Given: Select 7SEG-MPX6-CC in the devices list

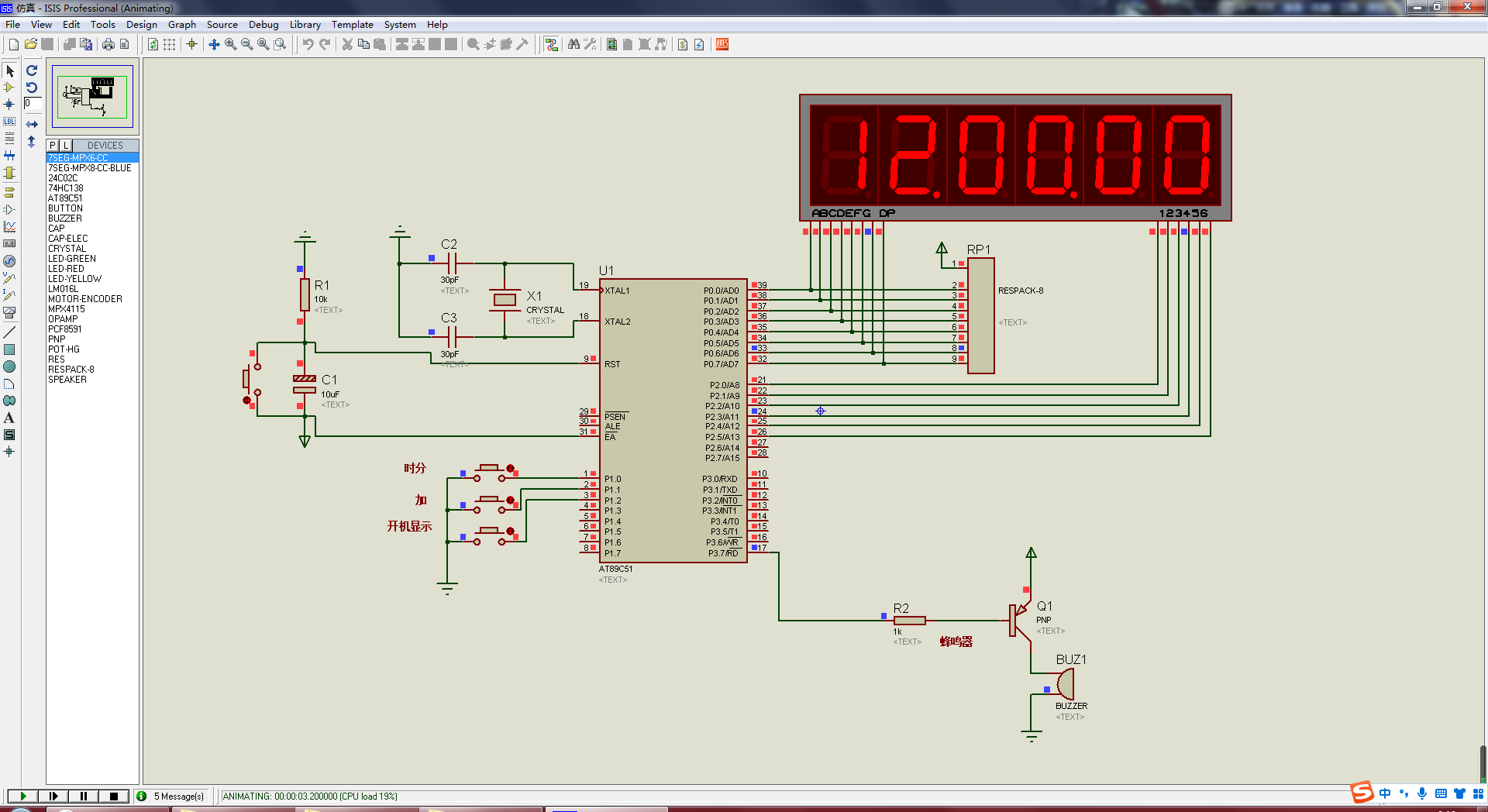Looking at the screenshot, I should pos(92,157).
